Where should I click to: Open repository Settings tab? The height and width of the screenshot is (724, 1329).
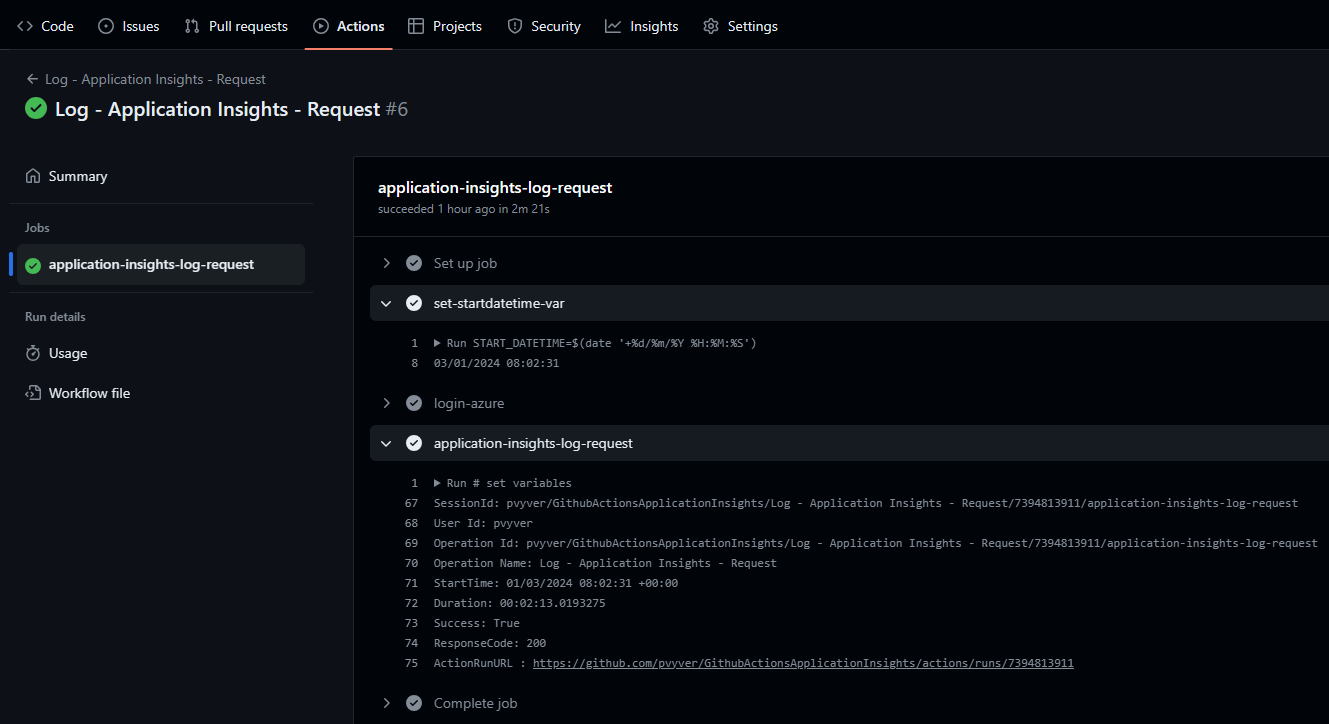coord(740,26)
